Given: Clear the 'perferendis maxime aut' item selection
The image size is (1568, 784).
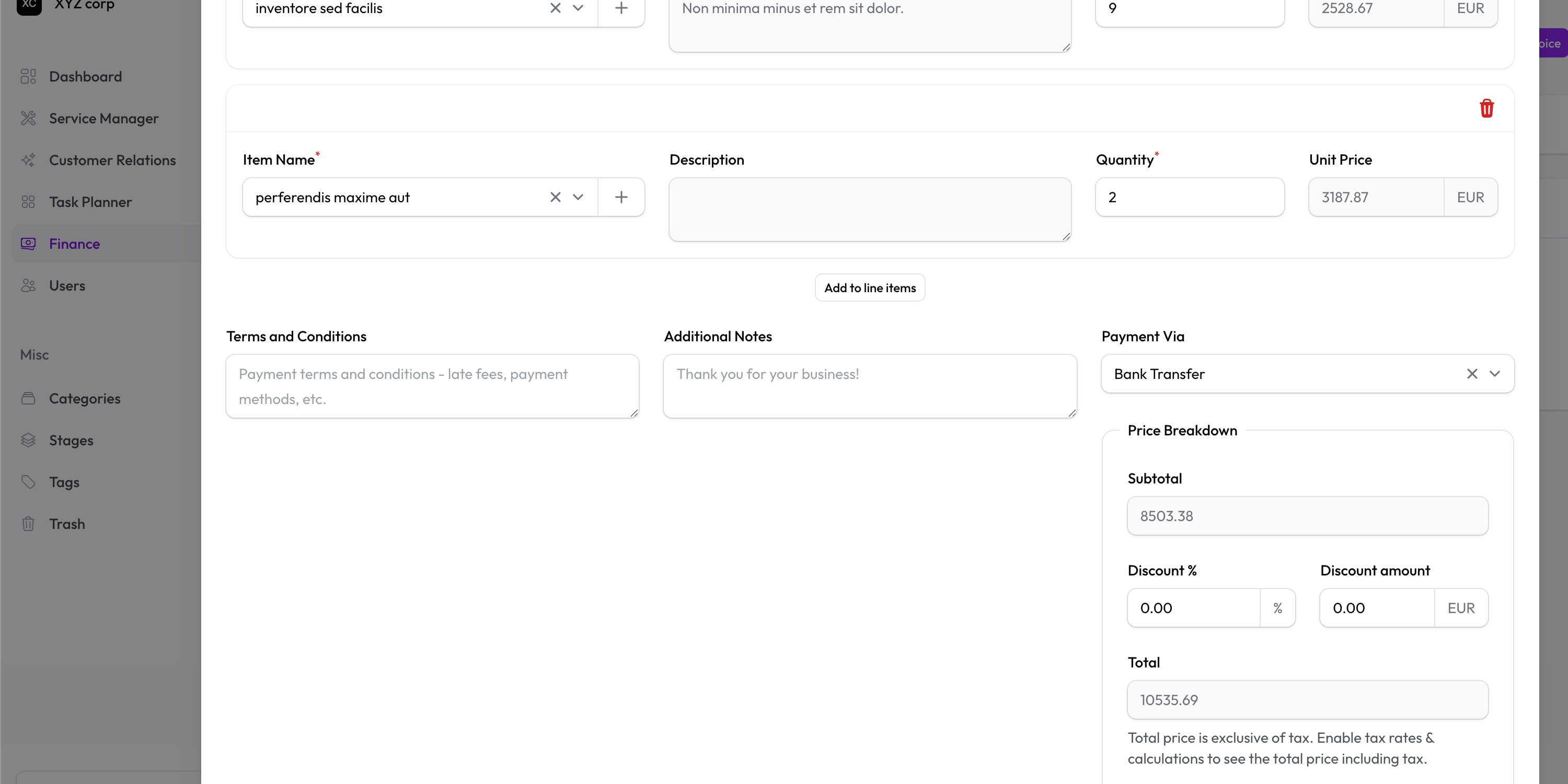Looking at the screenshot, I should [555, 197].
